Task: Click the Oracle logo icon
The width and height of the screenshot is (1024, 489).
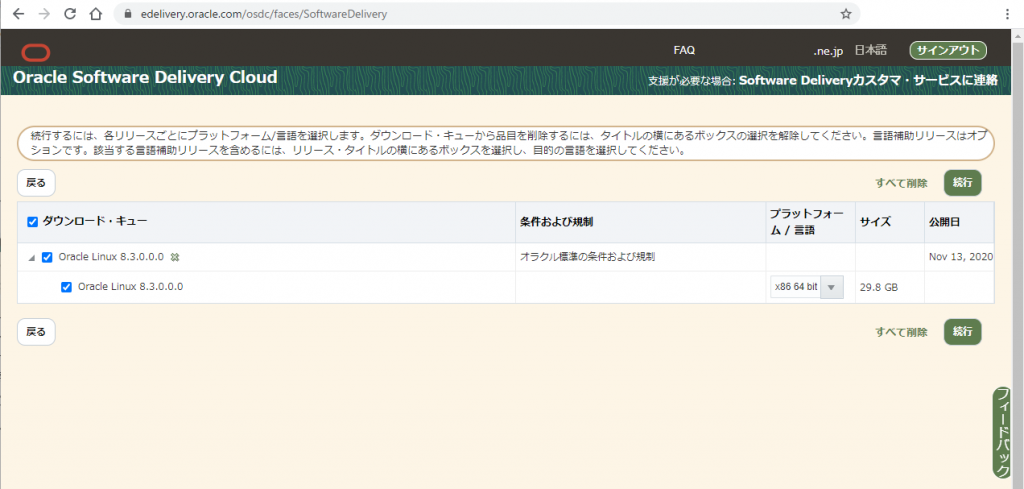Action: (35, 53)
